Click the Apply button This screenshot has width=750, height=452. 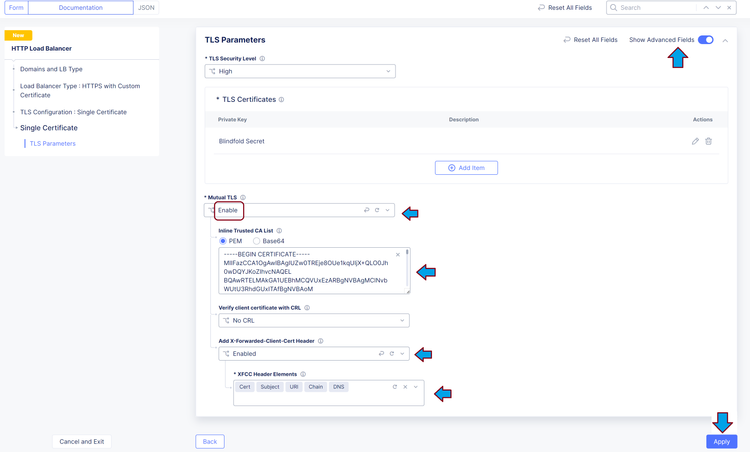click(722, 441)
